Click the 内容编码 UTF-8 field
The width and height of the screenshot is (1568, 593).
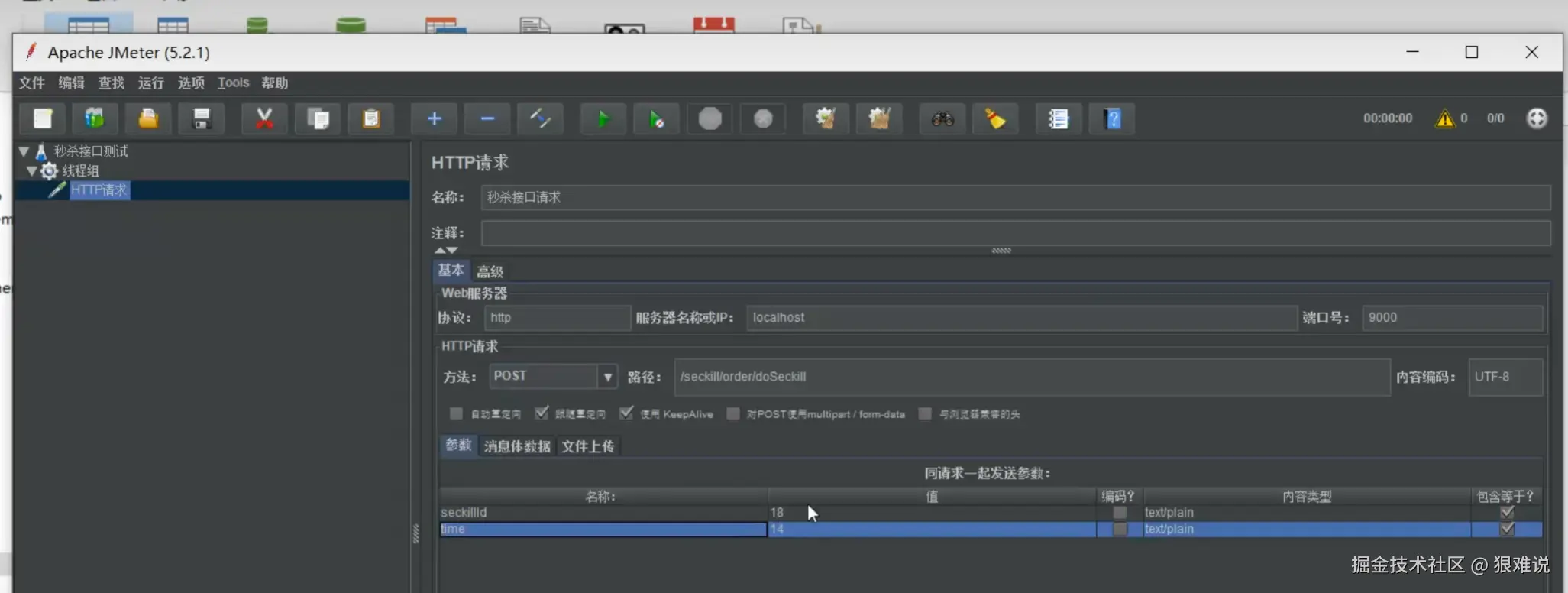(x=1505, y=377)
